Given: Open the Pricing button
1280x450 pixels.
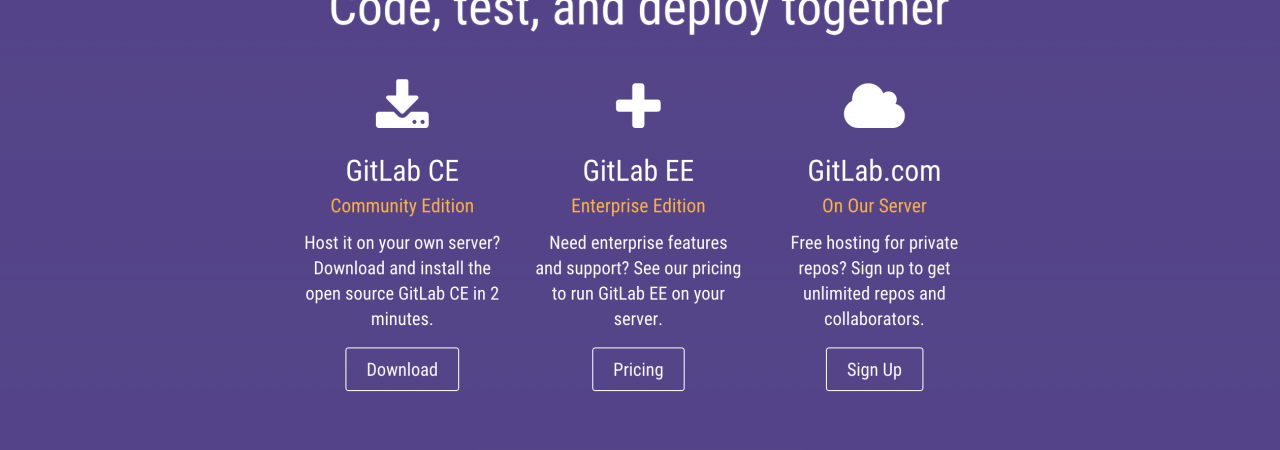Looking at the screenshot, I should tap(638, 369).
